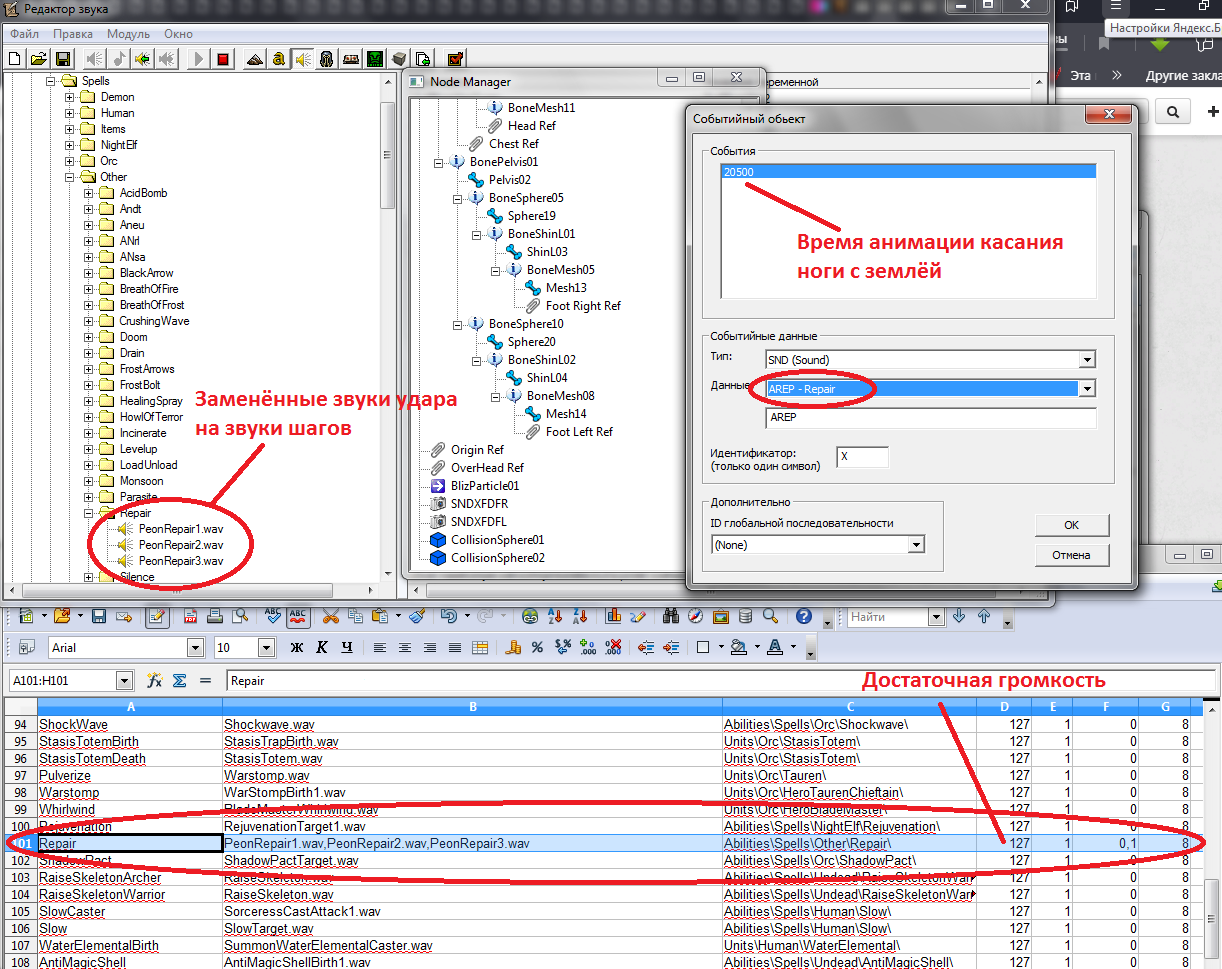Image resolution: width=1222 pixels, height=969 pixels.
Task: Click the Find & Replace binoculars icon
Action: [x=673, y=617]
